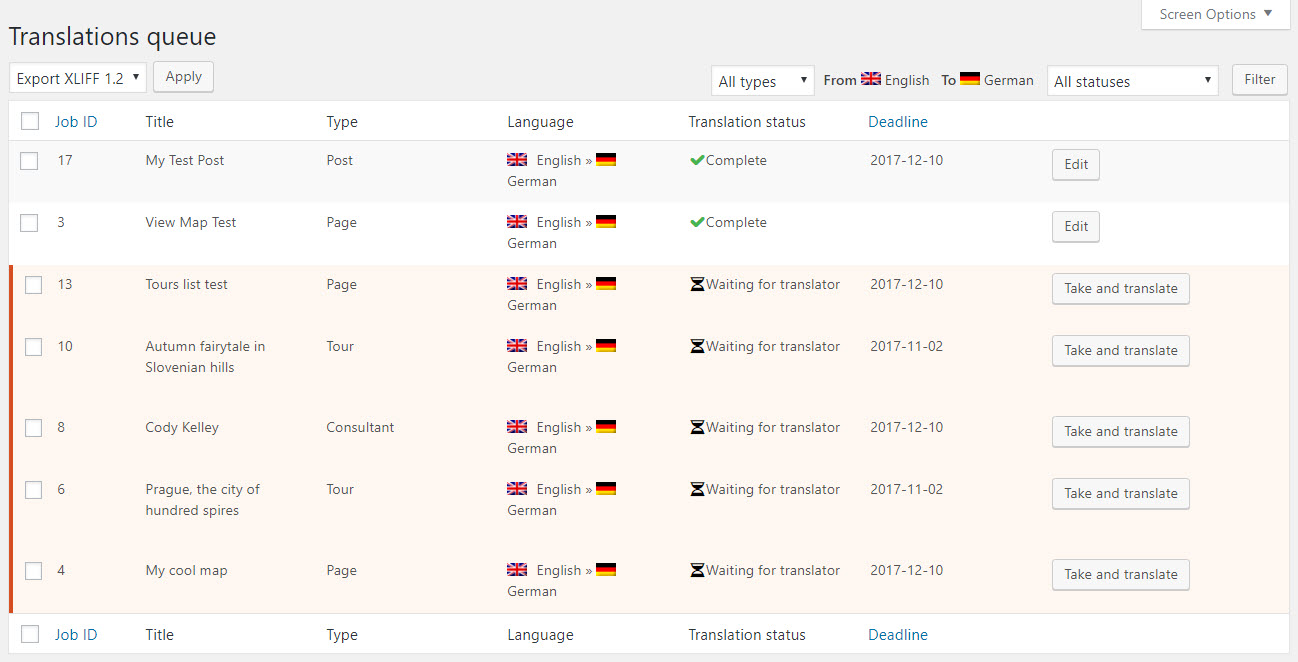Screen dimensions: 1298x662
Task: Click the British flag in My Test Post's language column
Action: 517,158
